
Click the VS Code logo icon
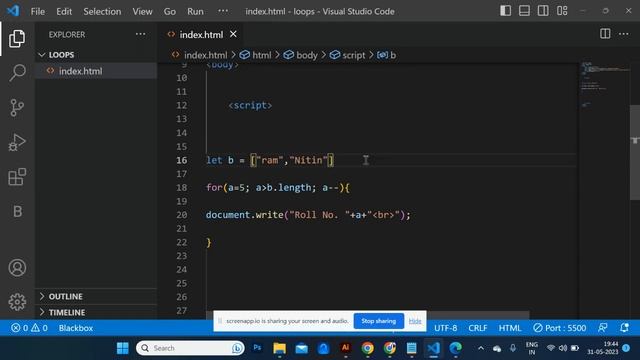13,11
